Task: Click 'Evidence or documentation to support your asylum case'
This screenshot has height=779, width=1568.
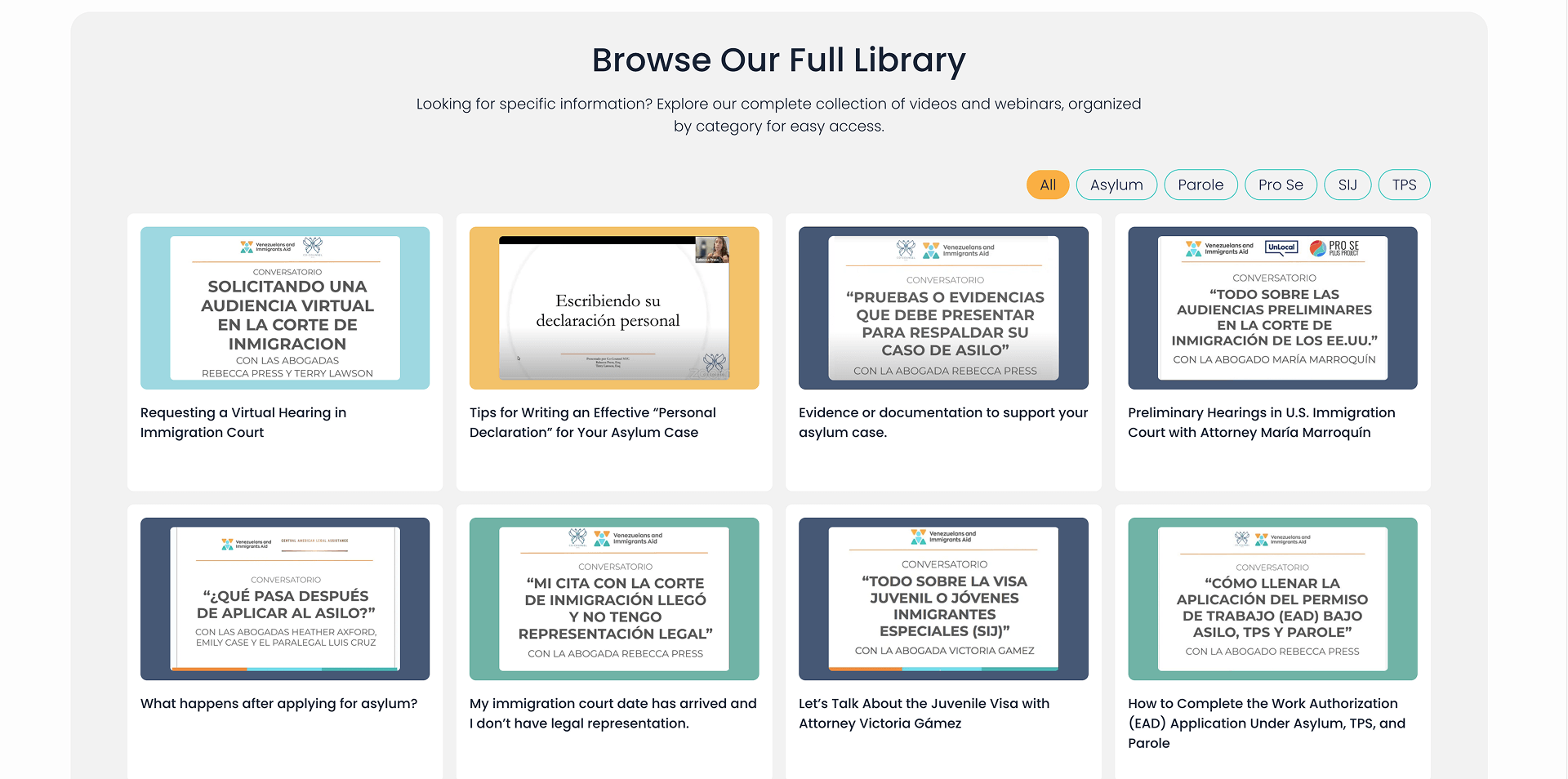Action: pos(942,422)
